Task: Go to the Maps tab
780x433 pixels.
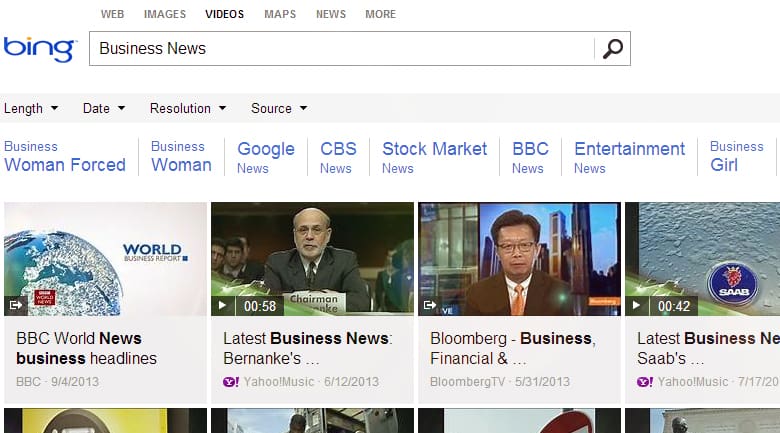Action: click(x=280, y=14)
